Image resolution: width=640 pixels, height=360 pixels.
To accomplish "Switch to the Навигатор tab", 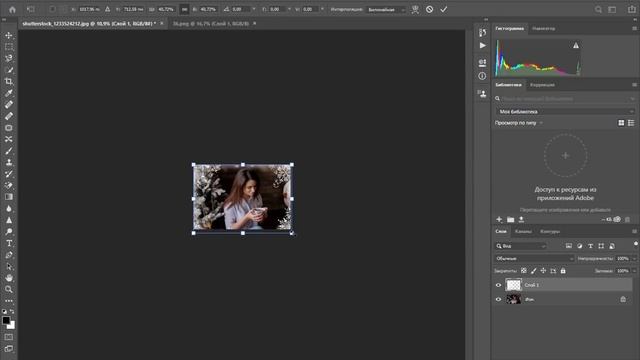I will tap(543, 29).
